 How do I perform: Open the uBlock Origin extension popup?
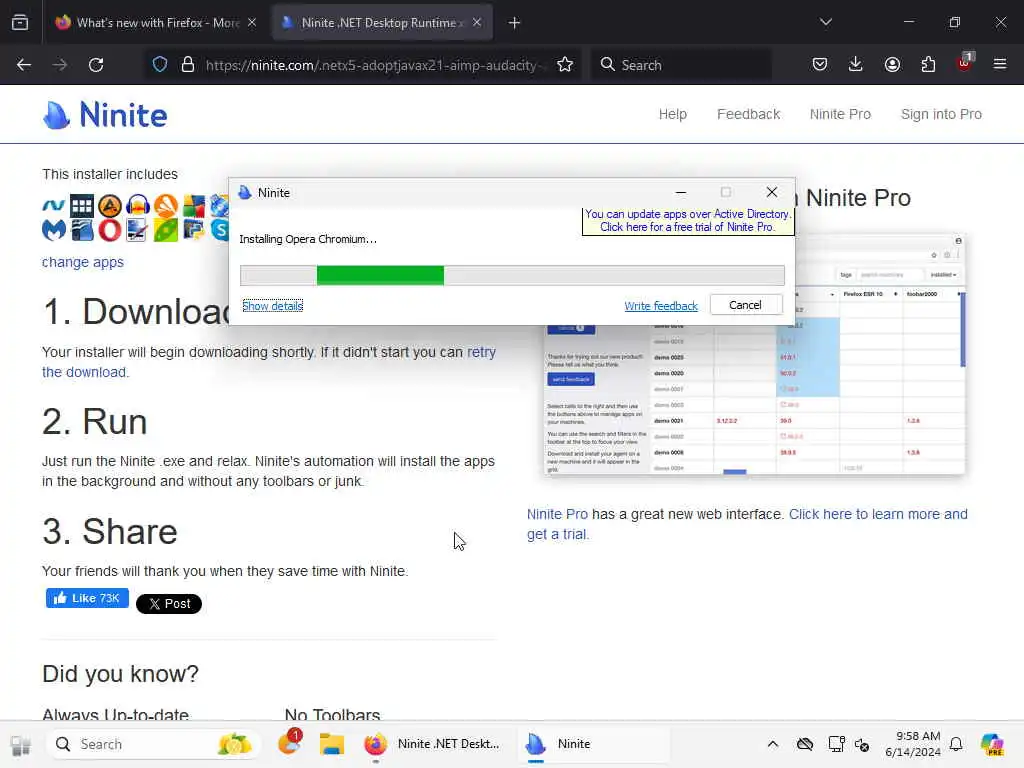(x=965, y=63)
